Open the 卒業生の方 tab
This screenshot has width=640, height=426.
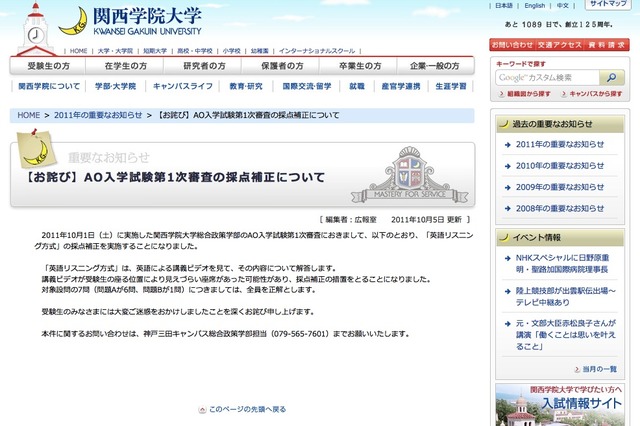360,66
